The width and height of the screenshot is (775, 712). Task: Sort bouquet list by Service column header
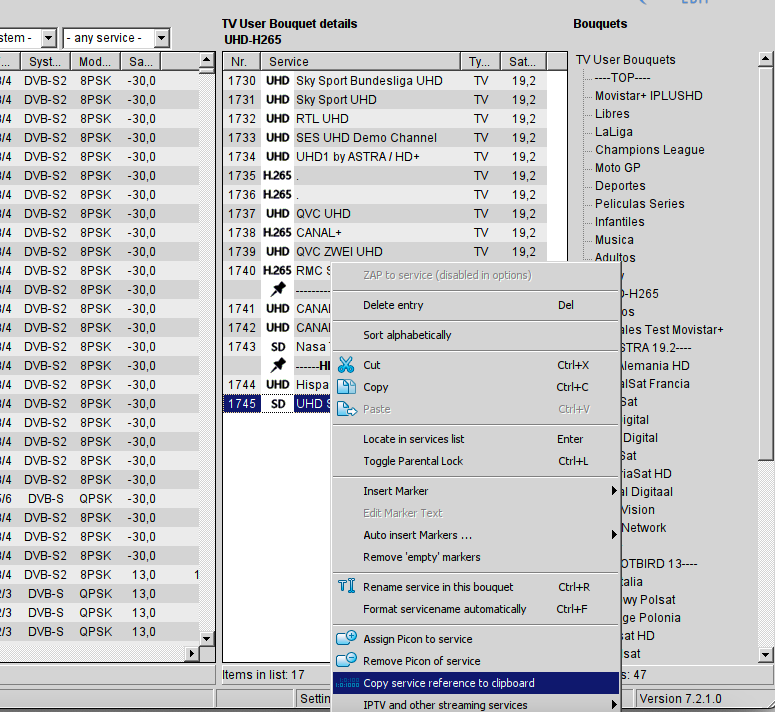(360, 61)
